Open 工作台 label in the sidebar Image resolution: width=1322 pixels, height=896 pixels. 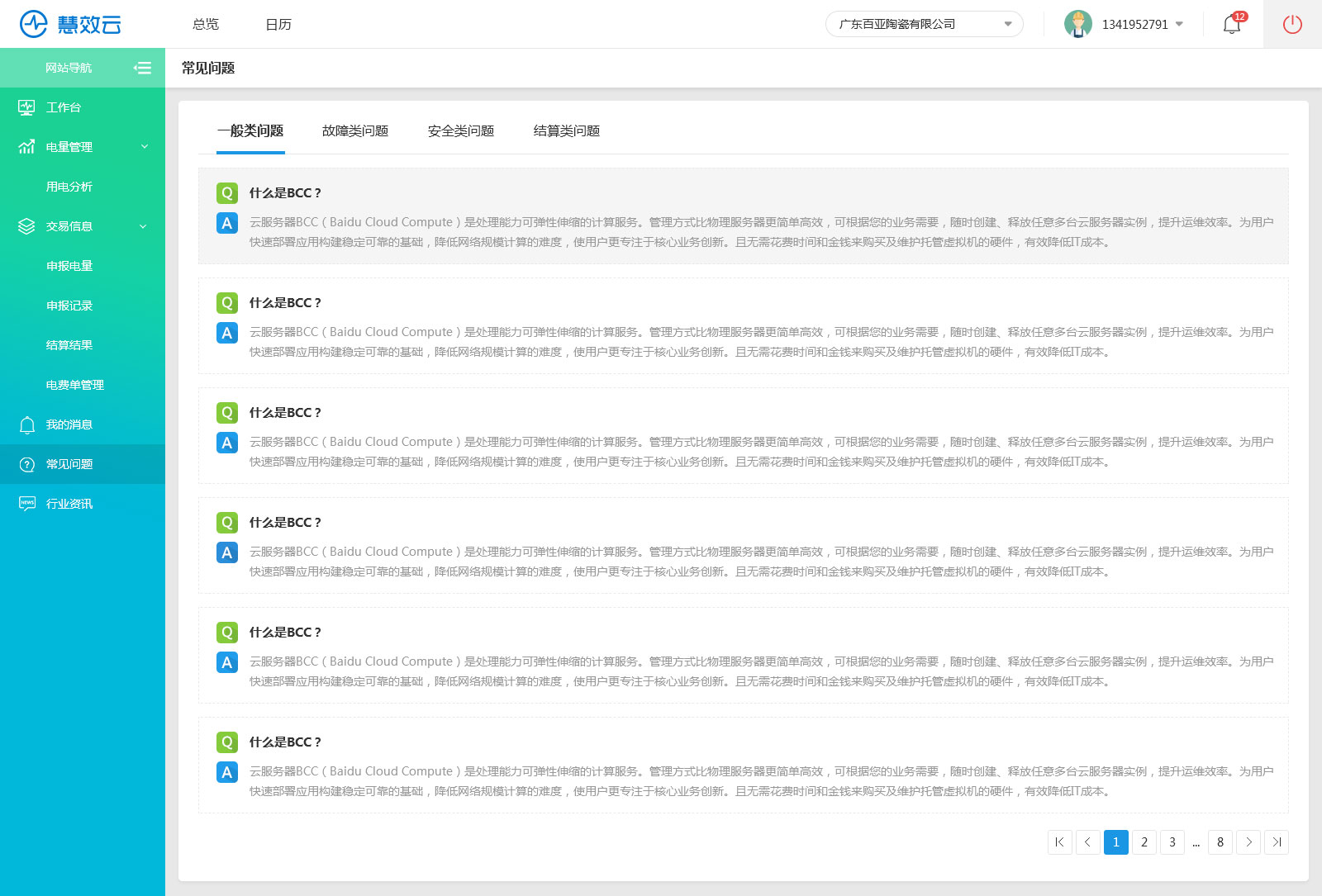click(x=64, y=107)
